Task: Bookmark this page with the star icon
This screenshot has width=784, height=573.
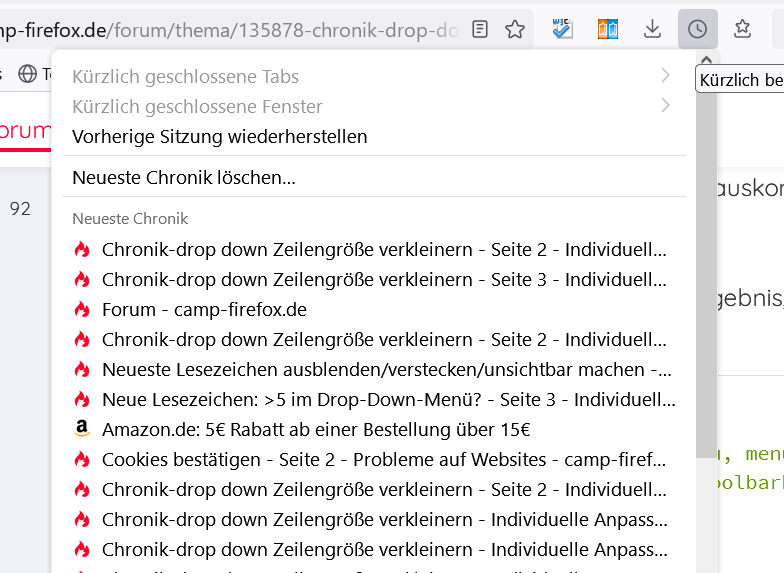Action: [515, 30]
